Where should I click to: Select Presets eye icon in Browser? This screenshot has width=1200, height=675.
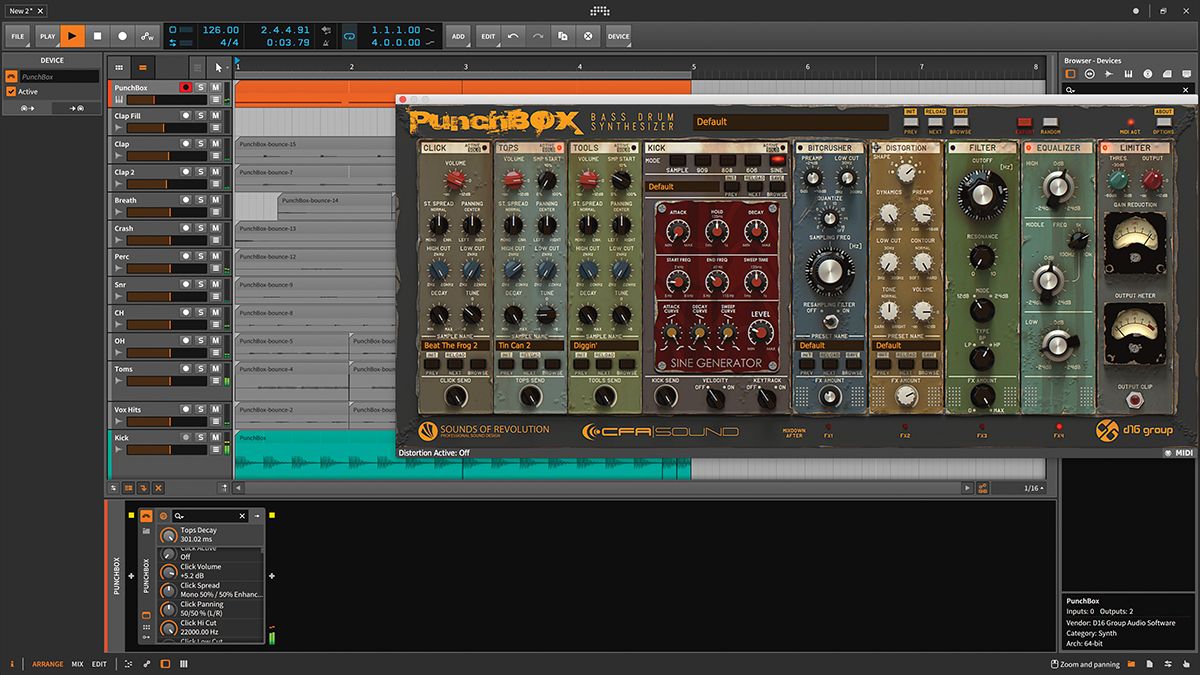(1088, 74)
